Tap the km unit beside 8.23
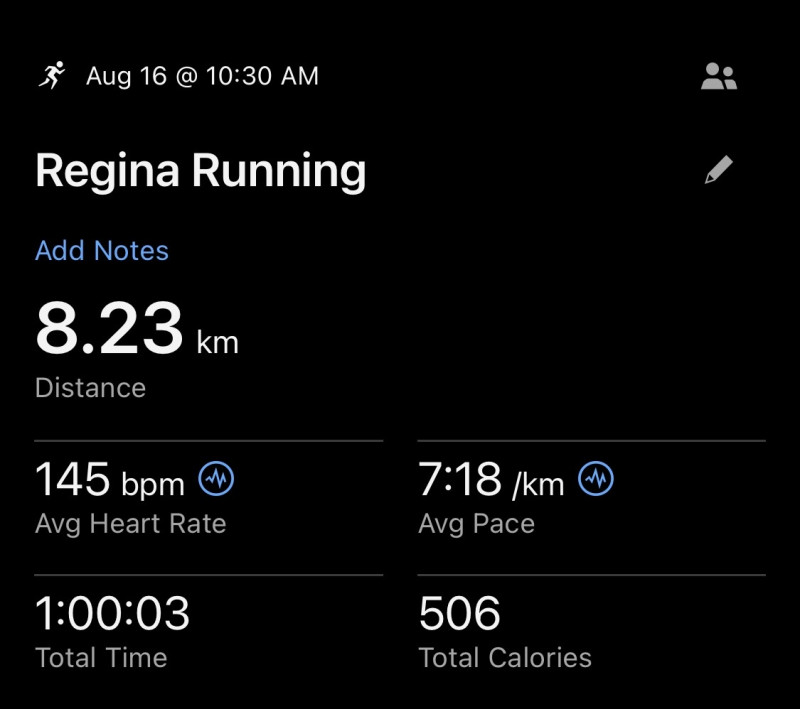The height and width of the screenshot is (709, 800). (217, 342)
